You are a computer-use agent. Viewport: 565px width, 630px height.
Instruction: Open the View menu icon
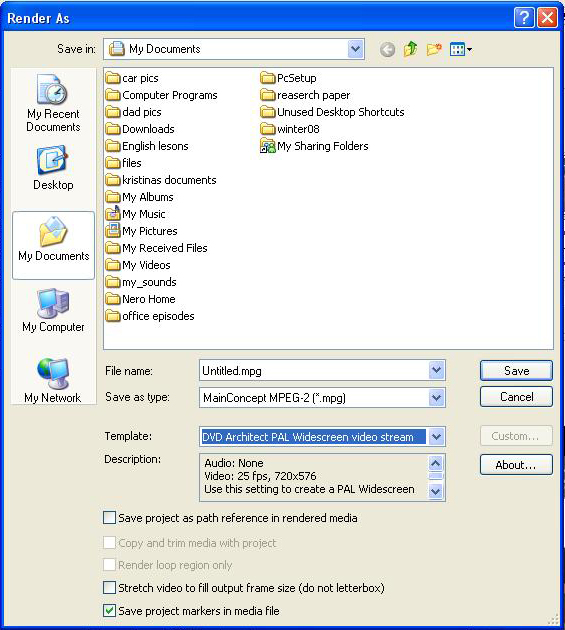point(461,49)
